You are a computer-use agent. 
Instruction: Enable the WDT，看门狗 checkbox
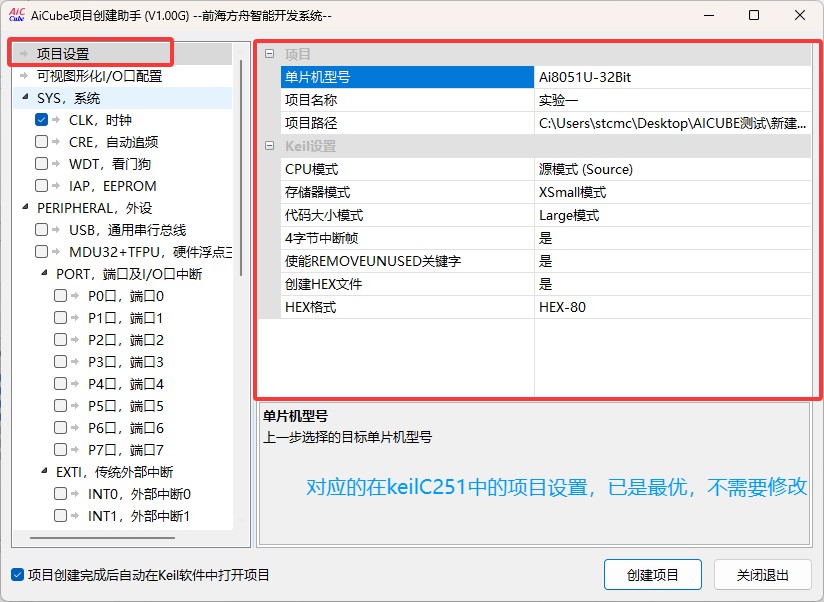pyautogui.click(x=42, y=164)
